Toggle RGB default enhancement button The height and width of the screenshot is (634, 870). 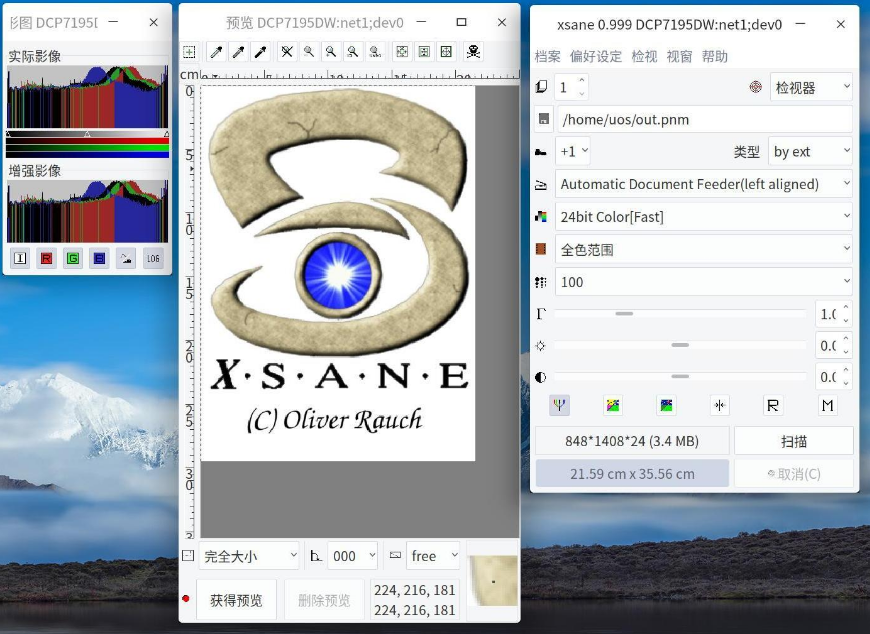coord(559,405)
